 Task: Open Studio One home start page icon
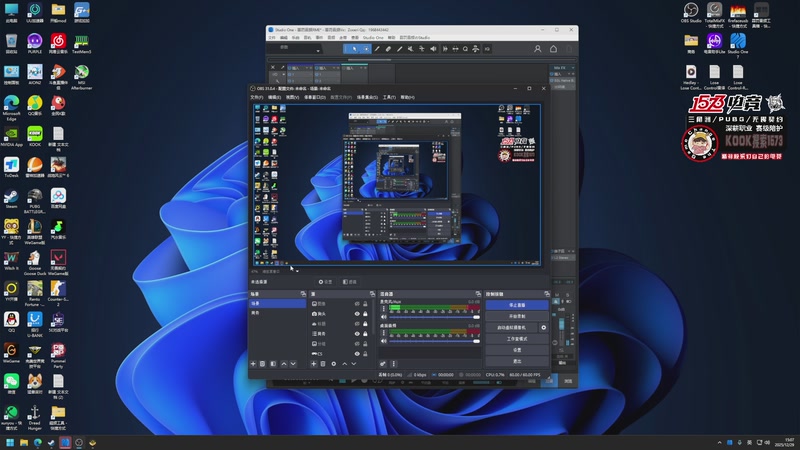coord(553,48)
